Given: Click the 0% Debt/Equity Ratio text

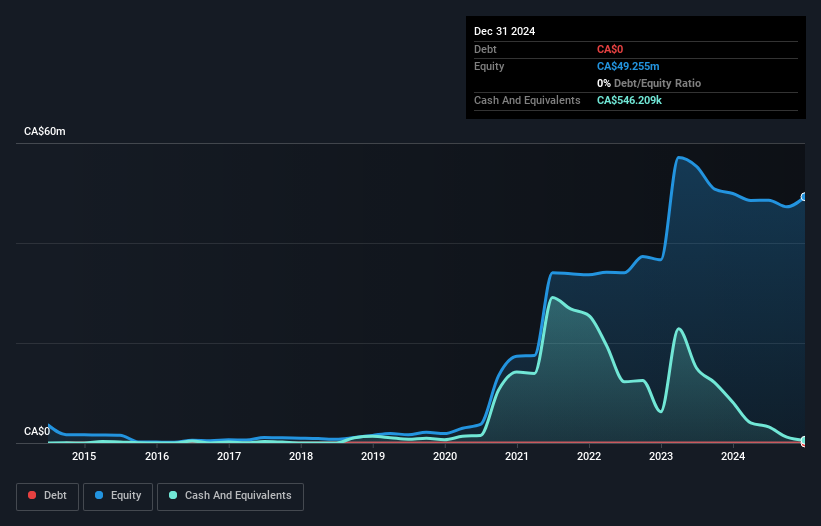Looking at the screenshot, I should [x=649, y=83].
